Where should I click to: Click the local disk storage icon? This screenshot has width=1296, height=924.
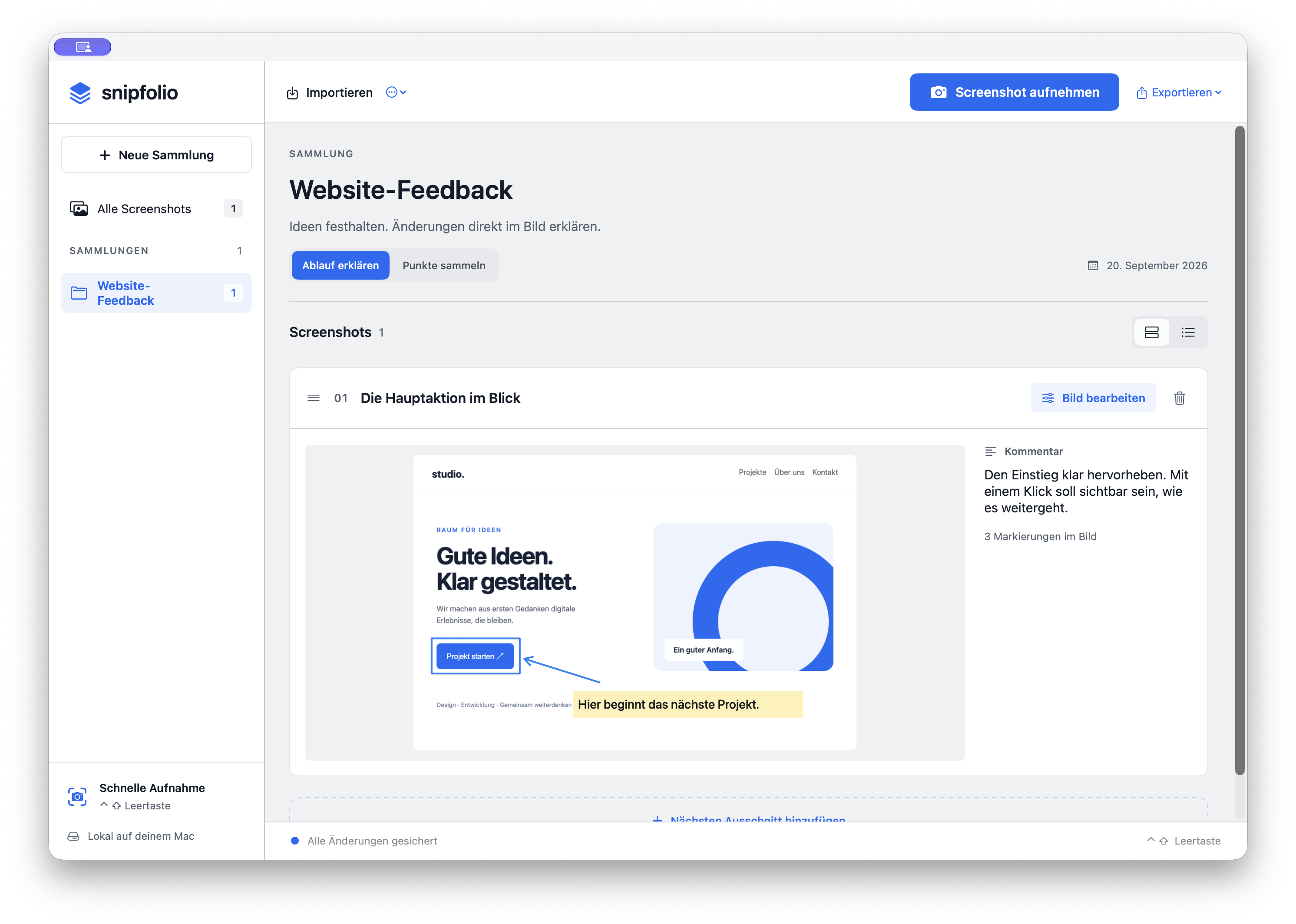(x=73, y=836)
